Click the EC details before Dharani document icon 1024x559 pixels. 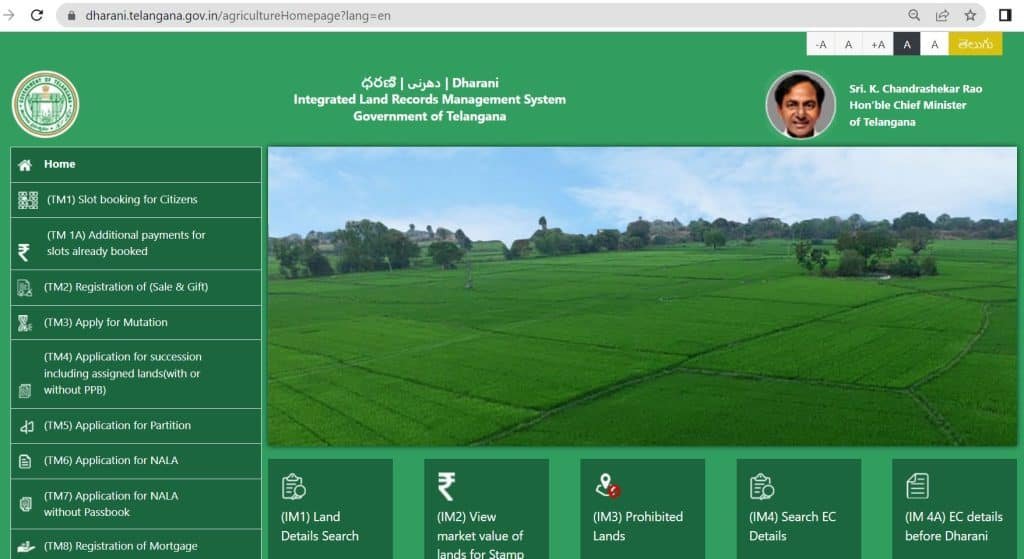click(x=917, y=486)
